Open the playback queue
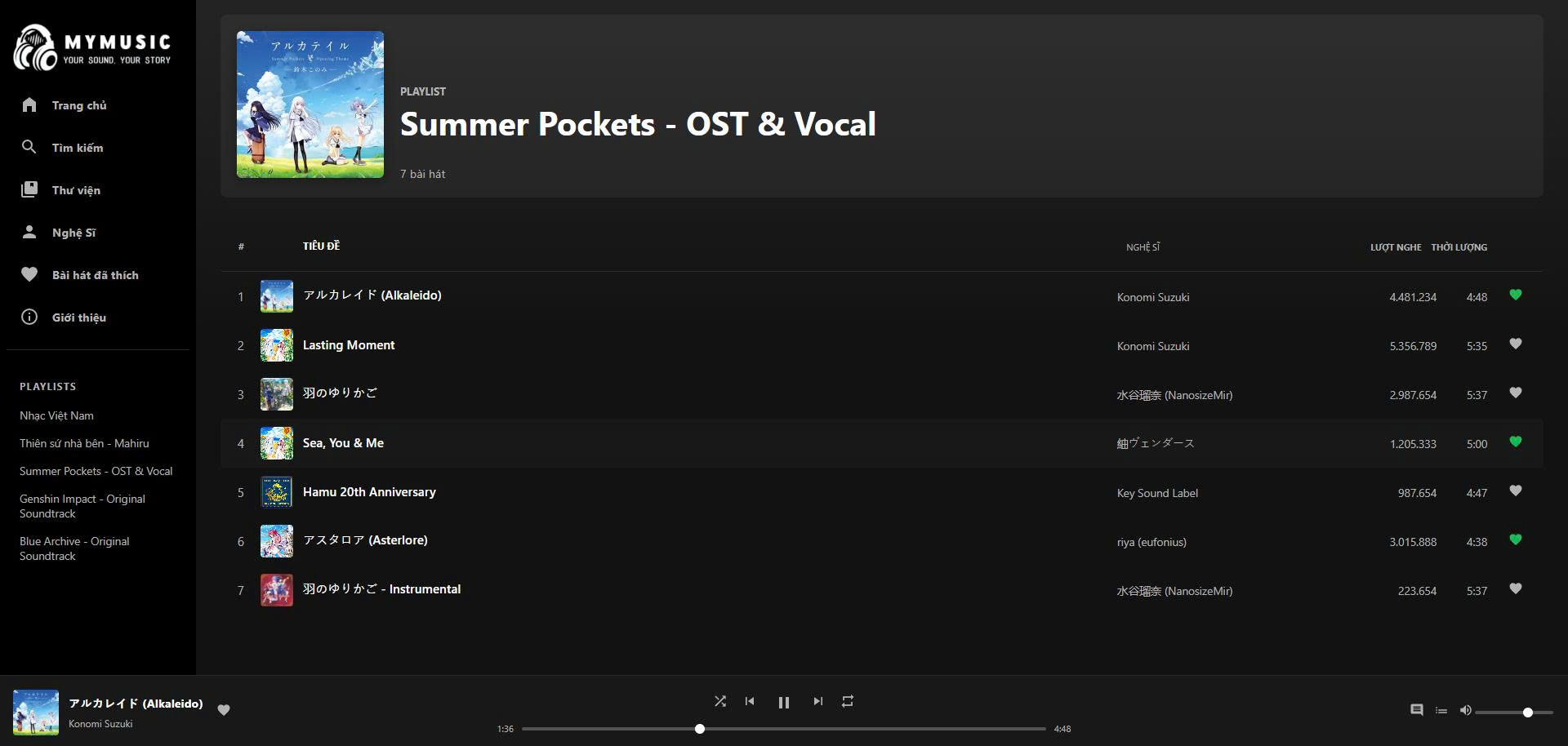1568x746 pixels. (1441, 710)
